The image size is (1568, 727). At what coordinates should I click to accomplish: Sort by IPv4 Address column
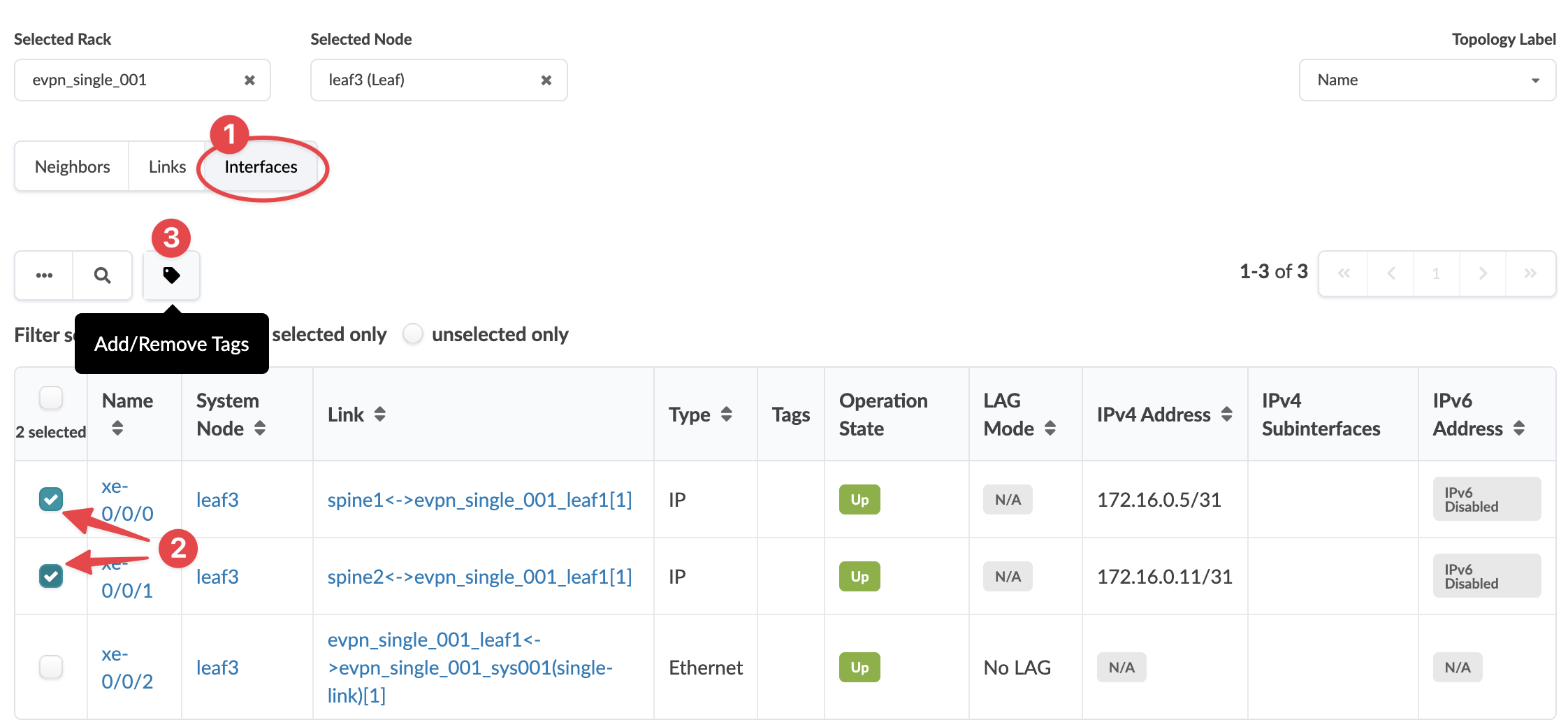pos(1226,415)
